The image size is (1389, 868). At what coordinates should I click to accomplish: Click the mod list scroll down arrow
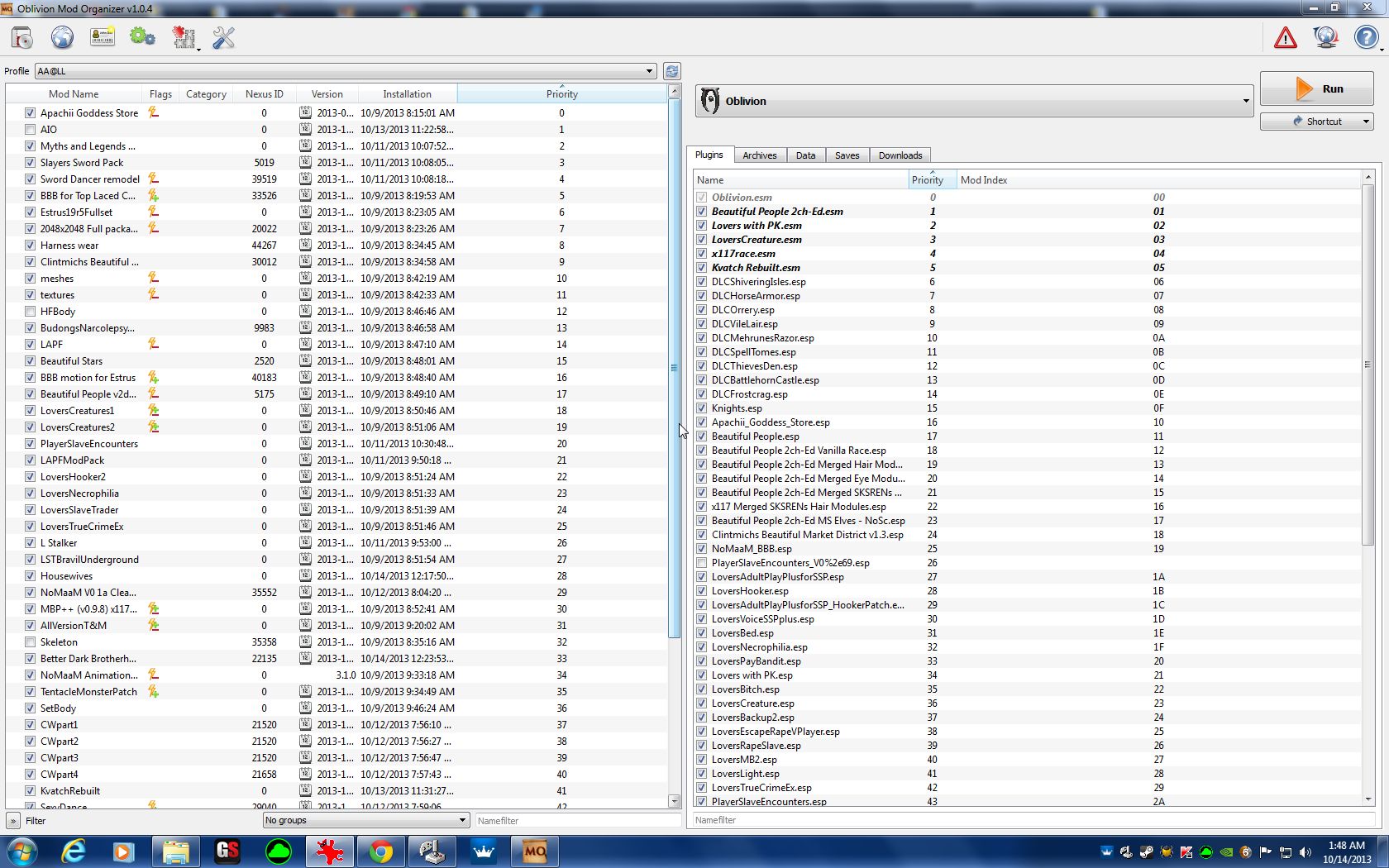coord(674,801)
